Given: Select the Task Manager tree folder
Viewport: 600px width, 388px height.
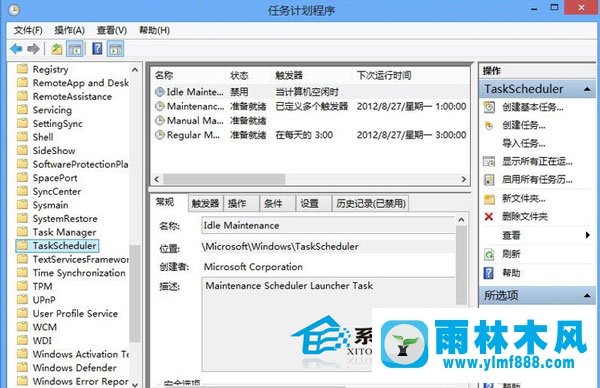Looking at the screenshot, I should 64,232.
